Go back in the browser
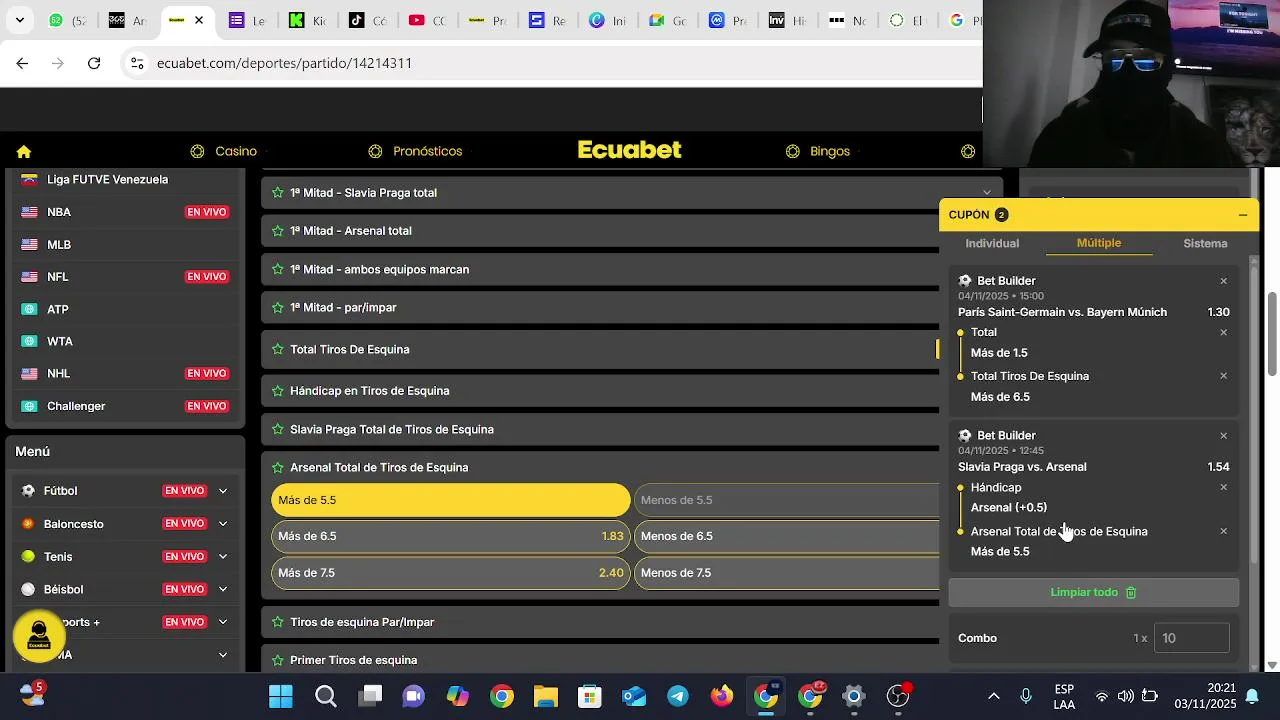This screenshot has width=1280, height=720. pos(22,63)
